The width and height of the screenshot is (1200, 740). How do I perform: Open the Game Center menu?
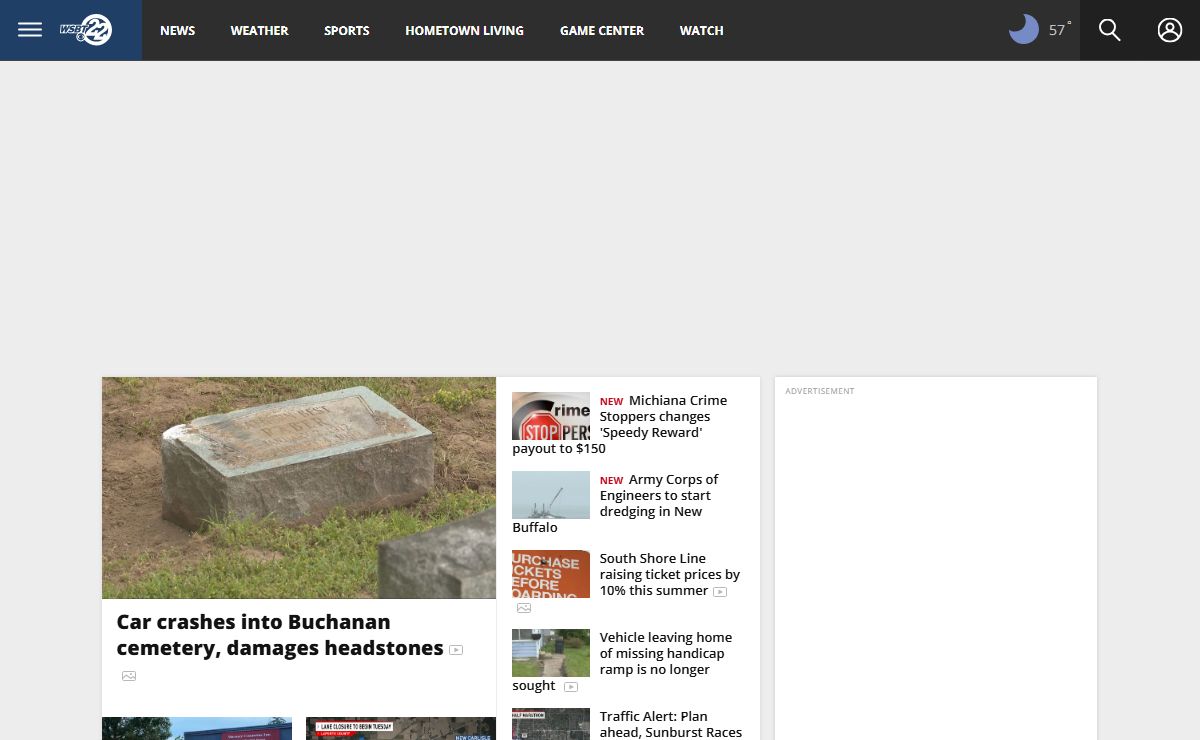click(x=602, y=30)
